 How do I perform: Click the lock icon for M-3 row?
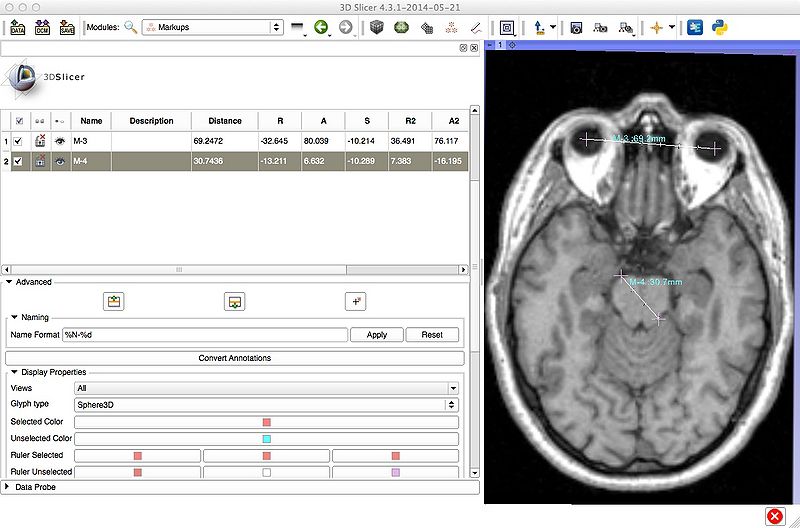[40, 141]
